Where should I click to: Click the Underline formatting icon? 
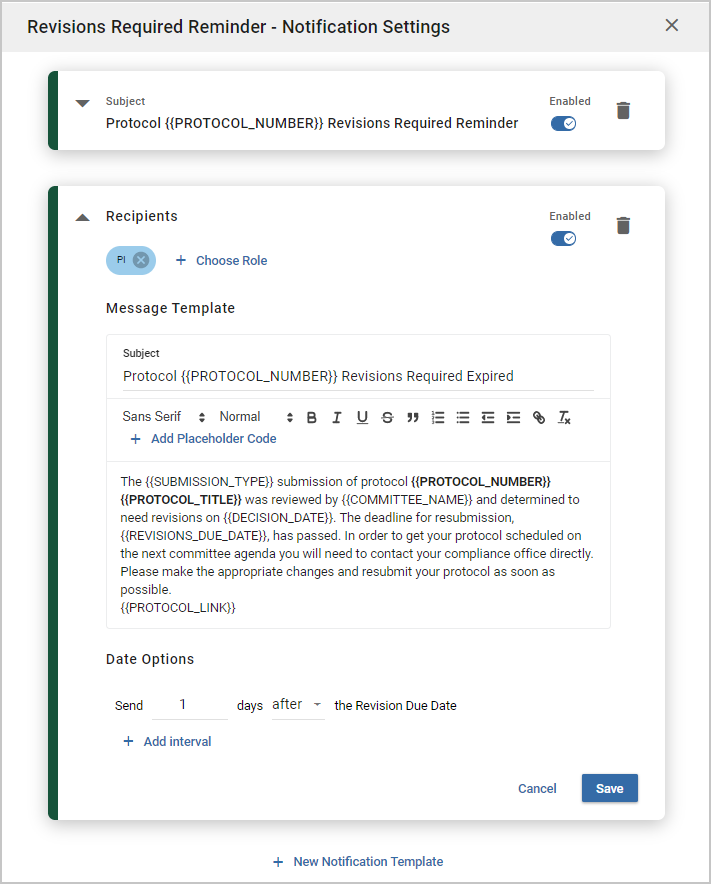pos(362,417)
